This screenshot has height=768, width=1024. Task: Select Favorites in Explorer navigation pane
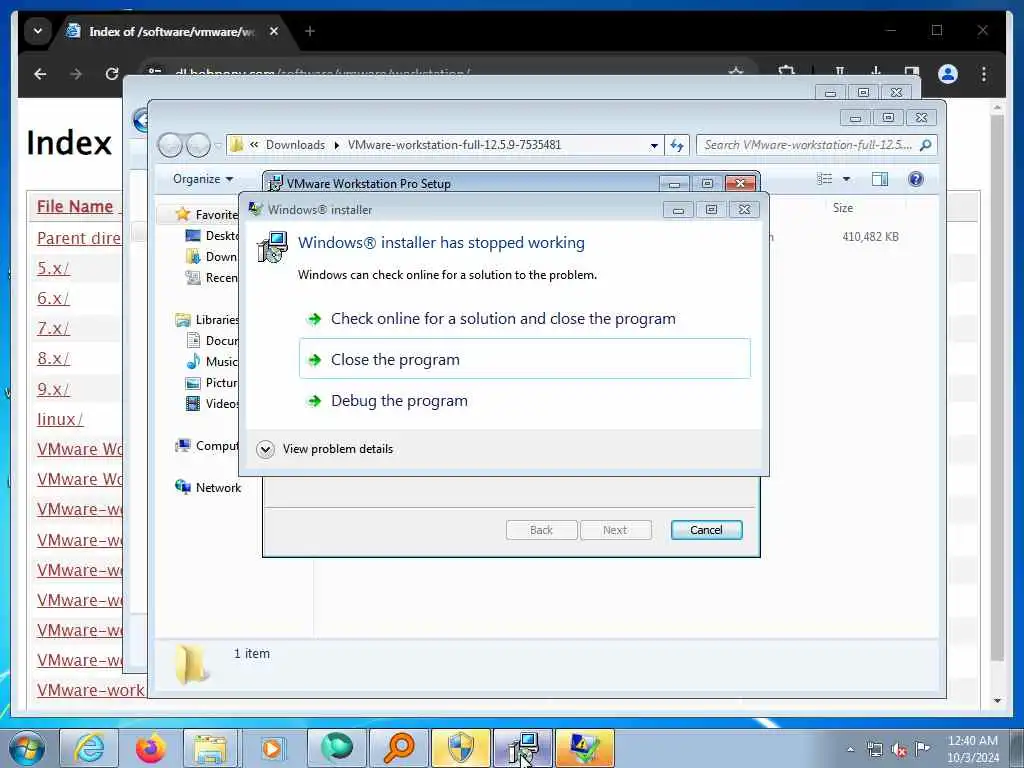tap(207, 215)
